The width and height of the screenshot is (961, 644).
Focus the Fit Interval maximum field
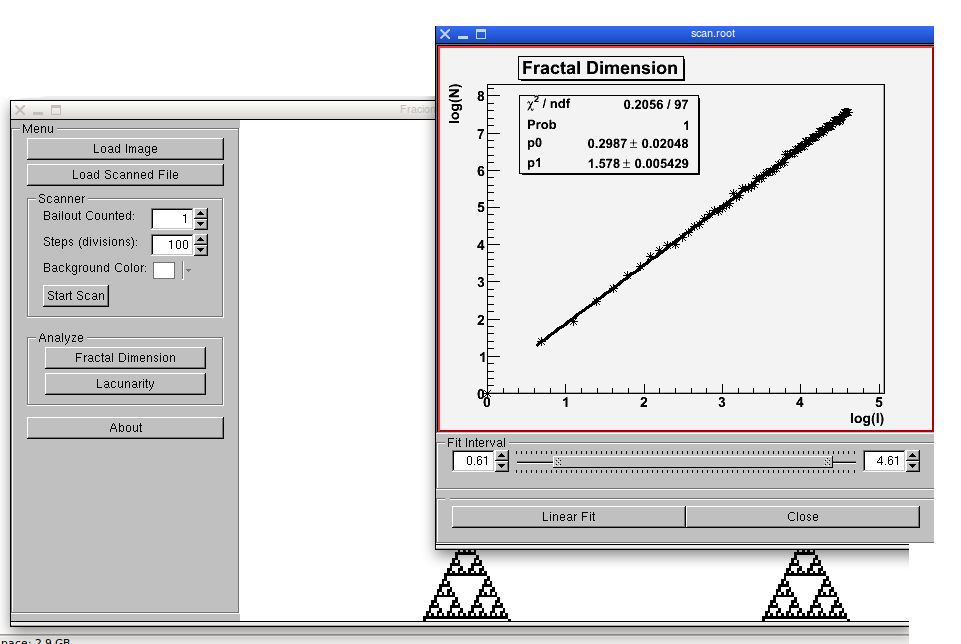[x=883, y=461]
